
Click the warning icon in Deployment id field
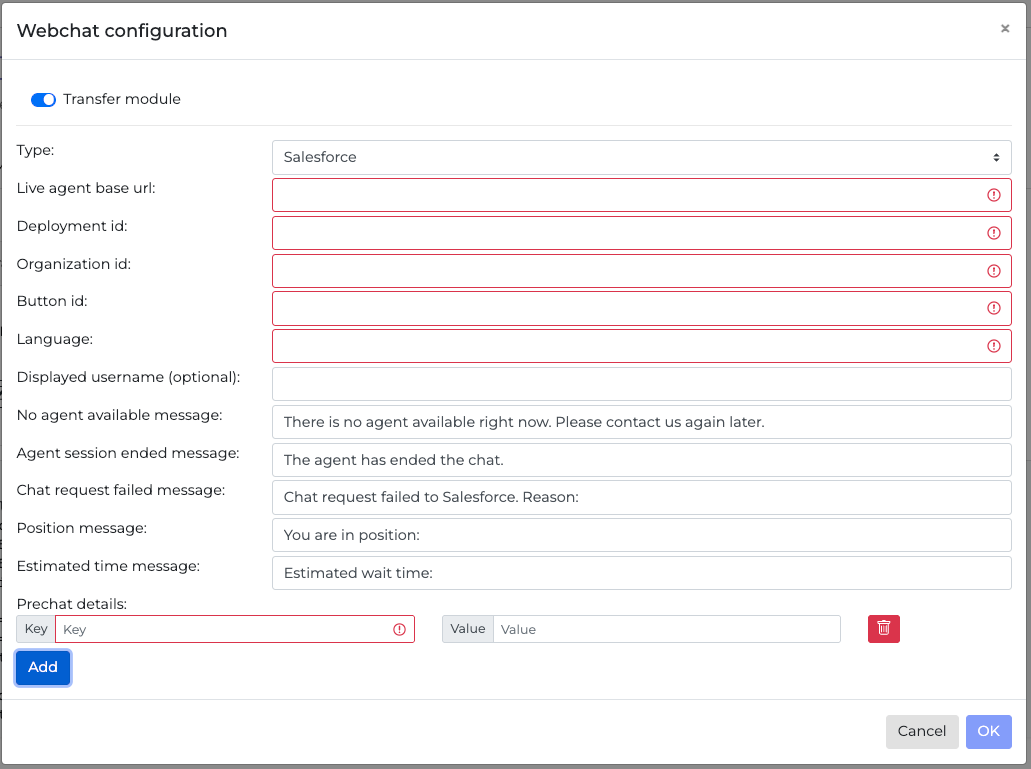pyautogui.click(x=993, y=233)
